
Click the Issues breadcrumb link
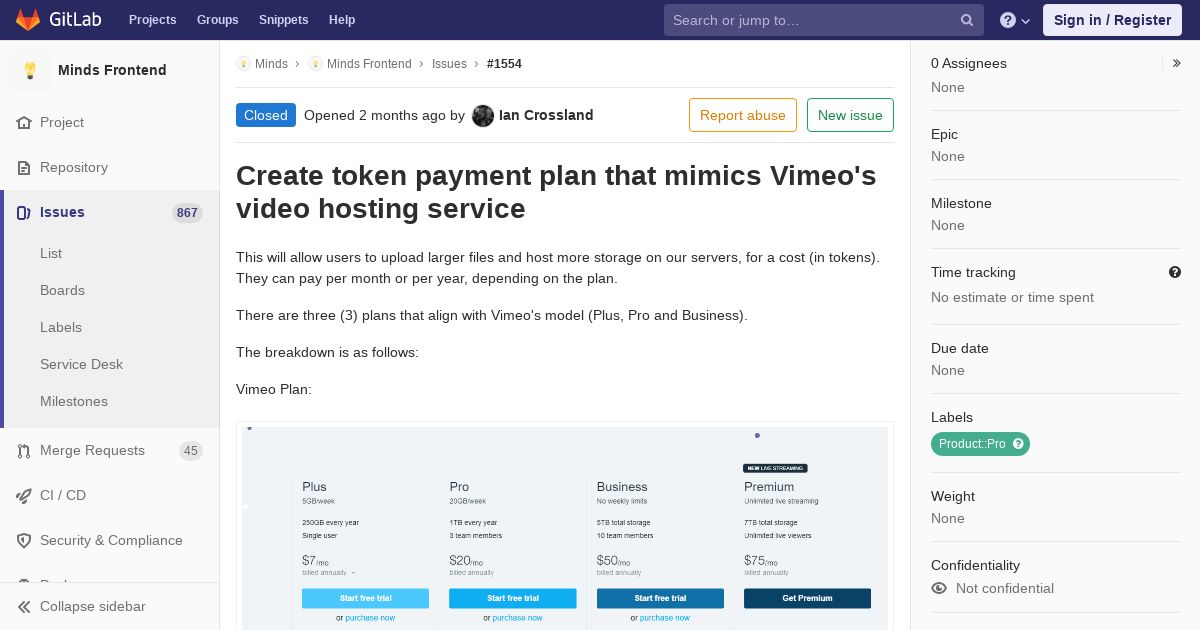click(x=449, y=64)
